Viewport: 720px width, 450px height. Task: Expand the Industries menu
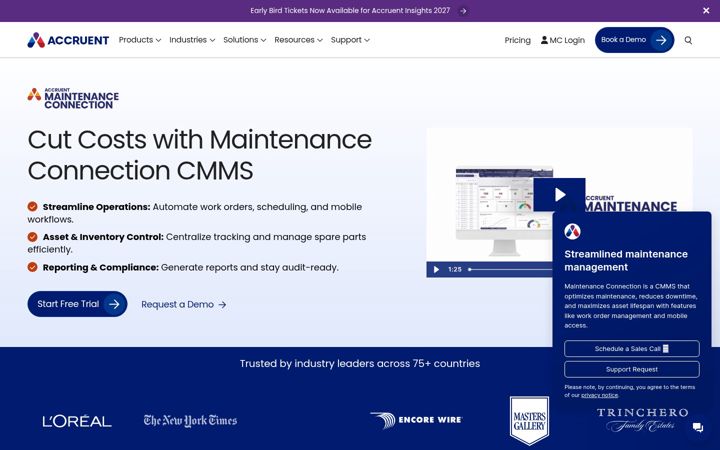192,40
